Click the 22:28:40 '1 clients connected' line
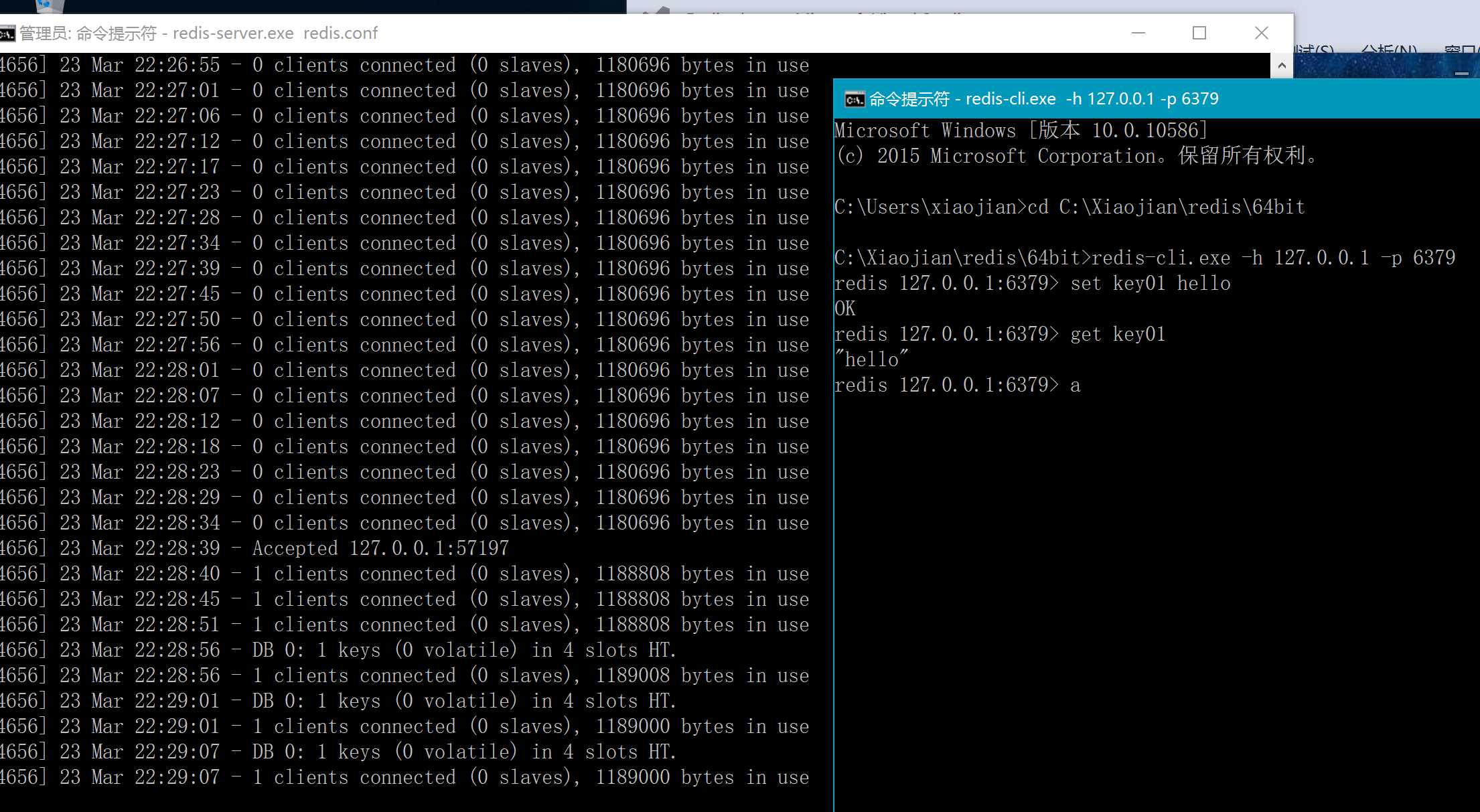The image size is (1480, 812). [404, 574]
